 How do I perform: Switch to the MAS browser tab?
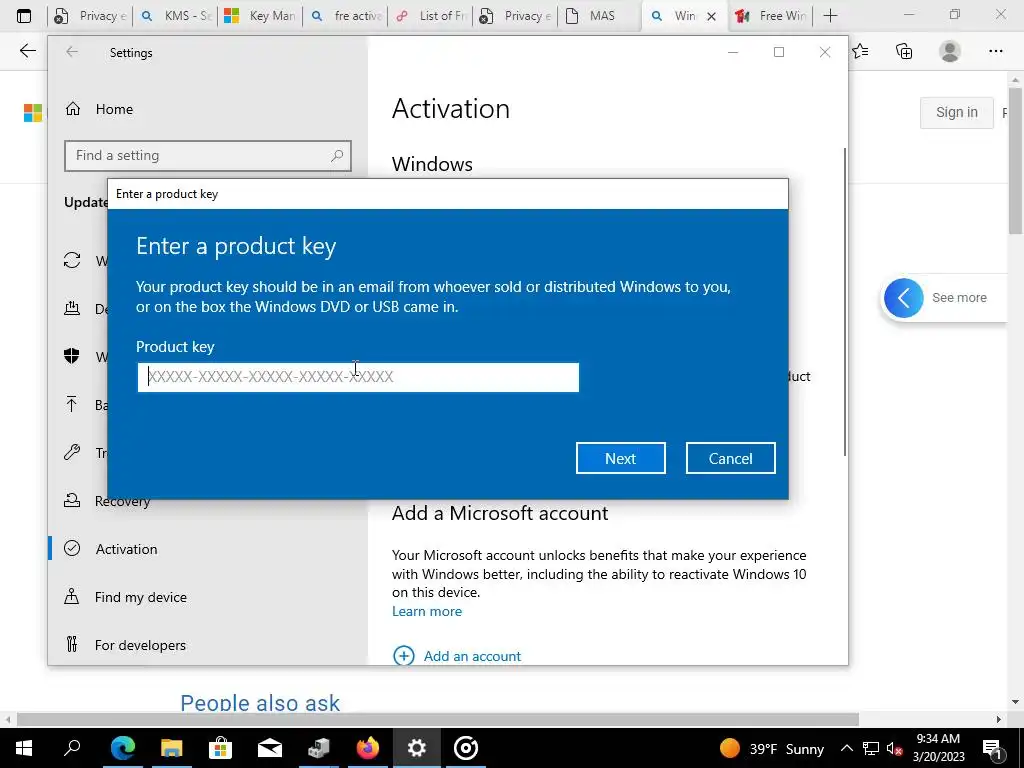(600, 16)
